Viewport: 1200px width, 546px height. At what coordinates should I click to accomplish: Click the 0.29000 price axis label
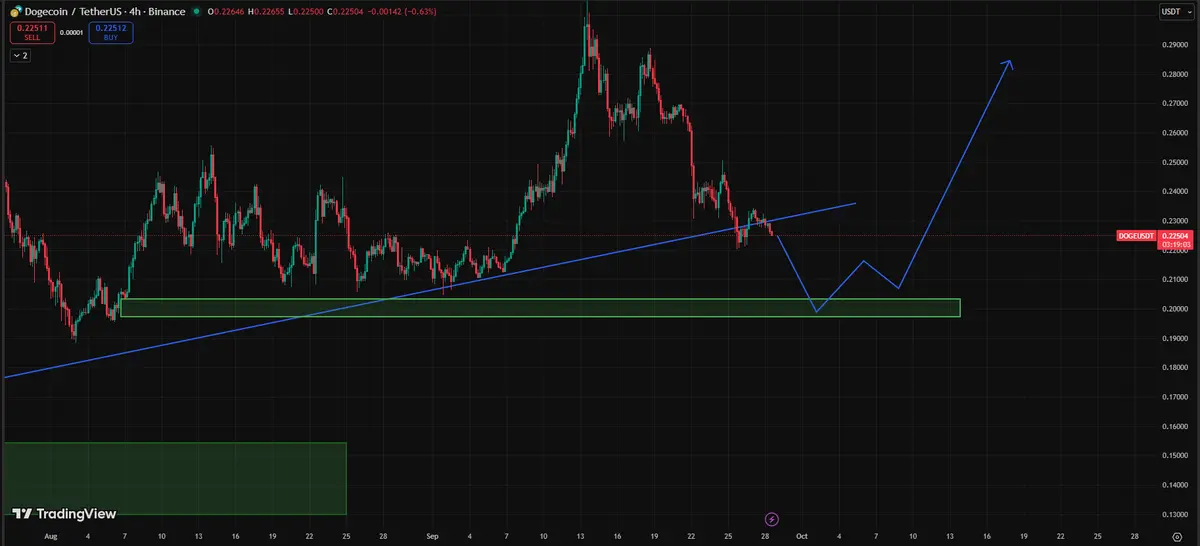(x=1174, y=44)
